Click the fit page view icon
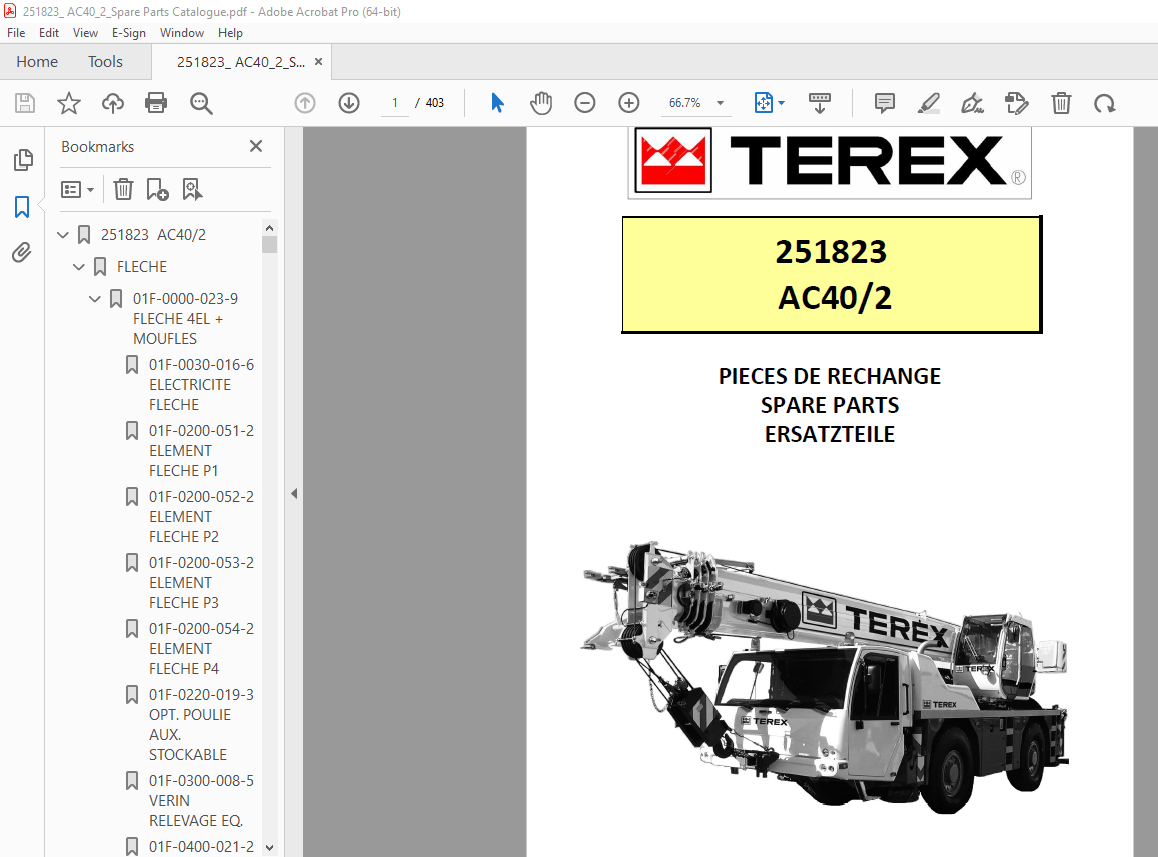The height and width of the screenshot is (857, 1158). 764,103
